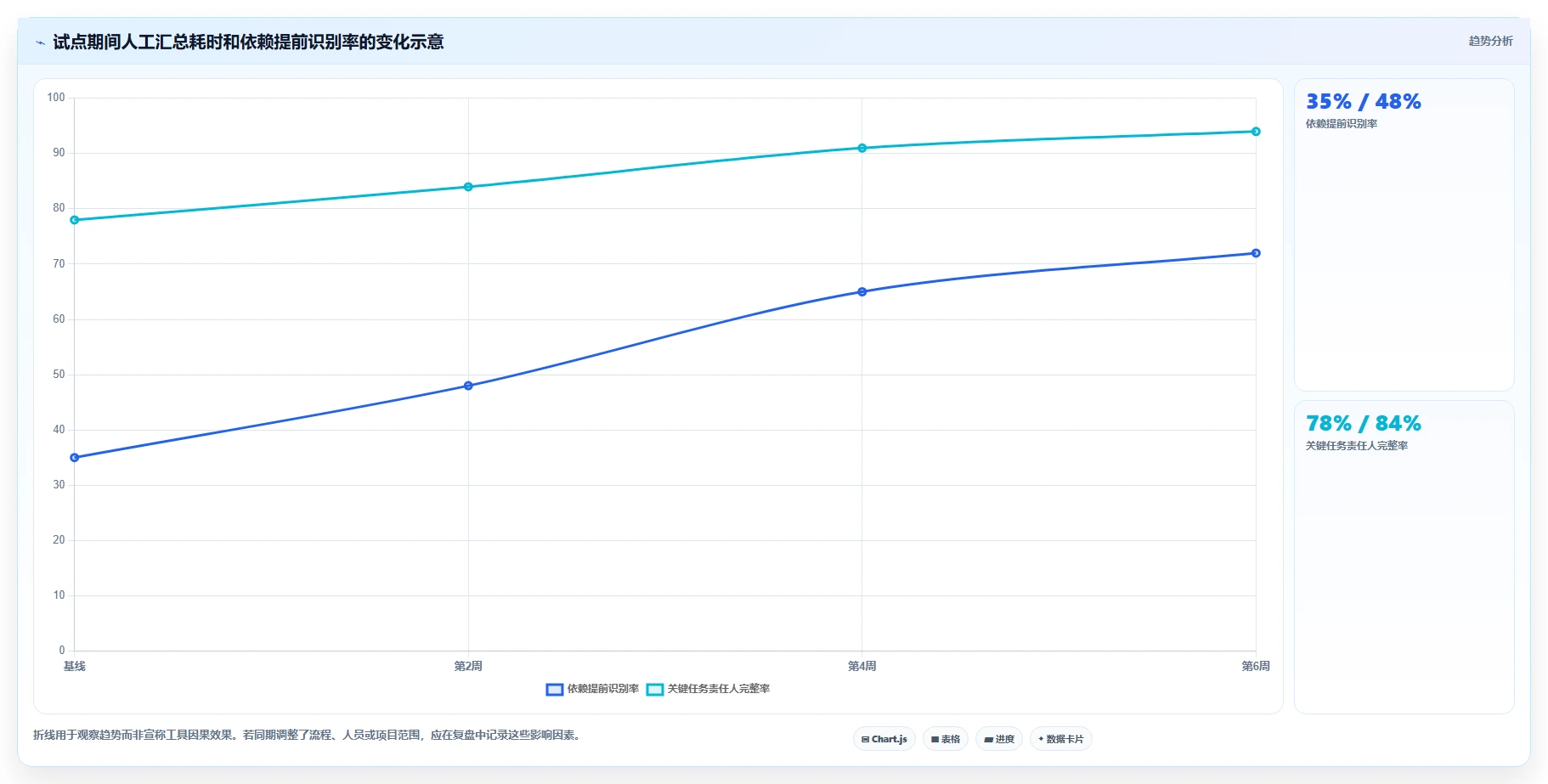Select the 表格 tag chip
Screen dimensions: 1548x784
pos(945,739)
